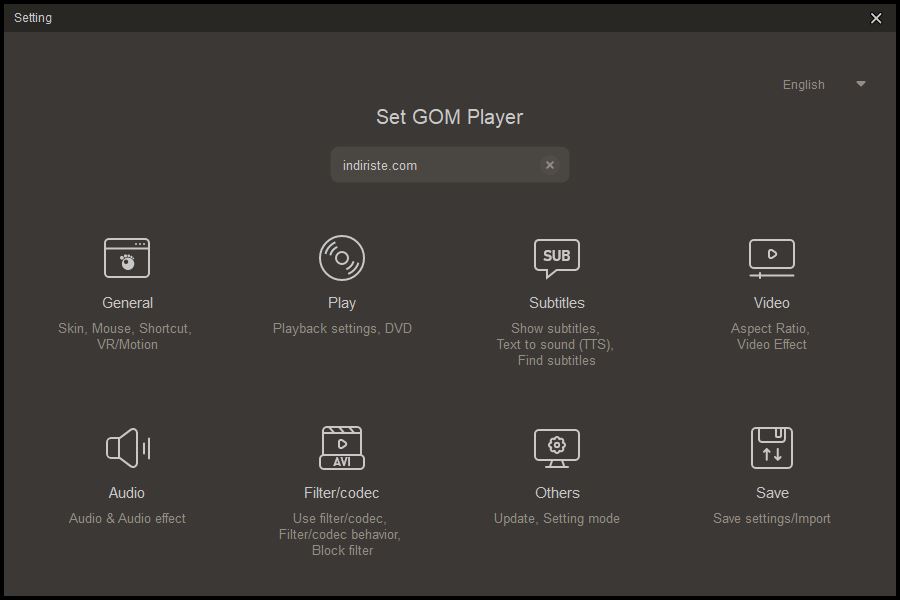Focus the search box containing indiriste.com

[450, 165]
